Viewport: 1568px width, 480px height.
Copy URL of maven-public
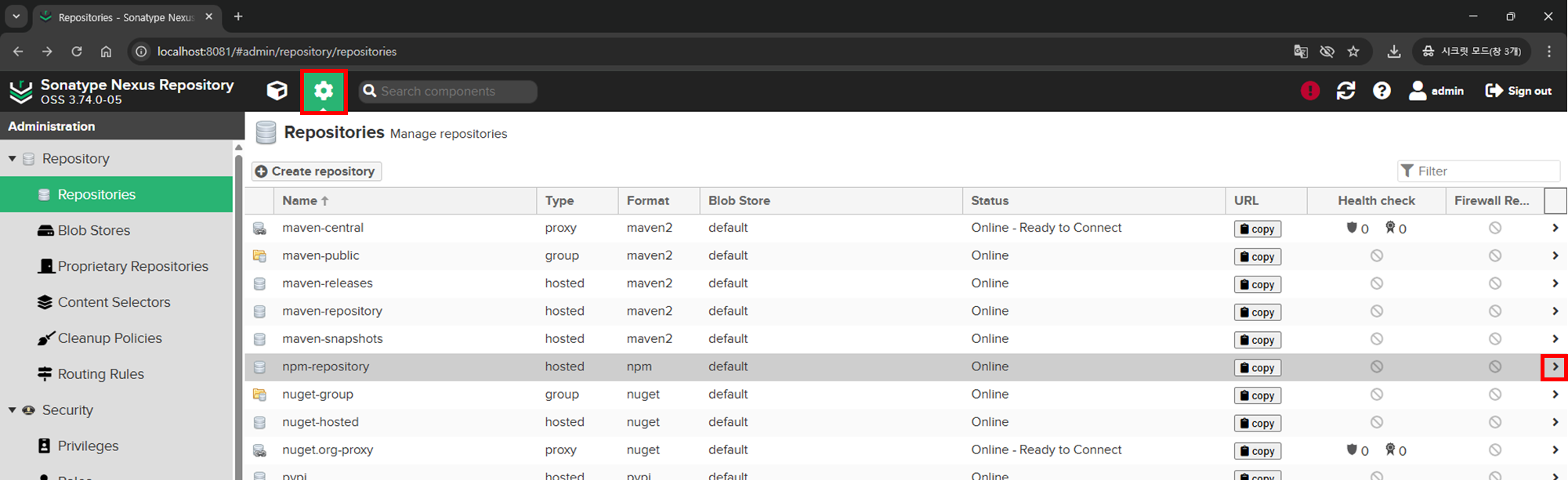[1258, 257]
